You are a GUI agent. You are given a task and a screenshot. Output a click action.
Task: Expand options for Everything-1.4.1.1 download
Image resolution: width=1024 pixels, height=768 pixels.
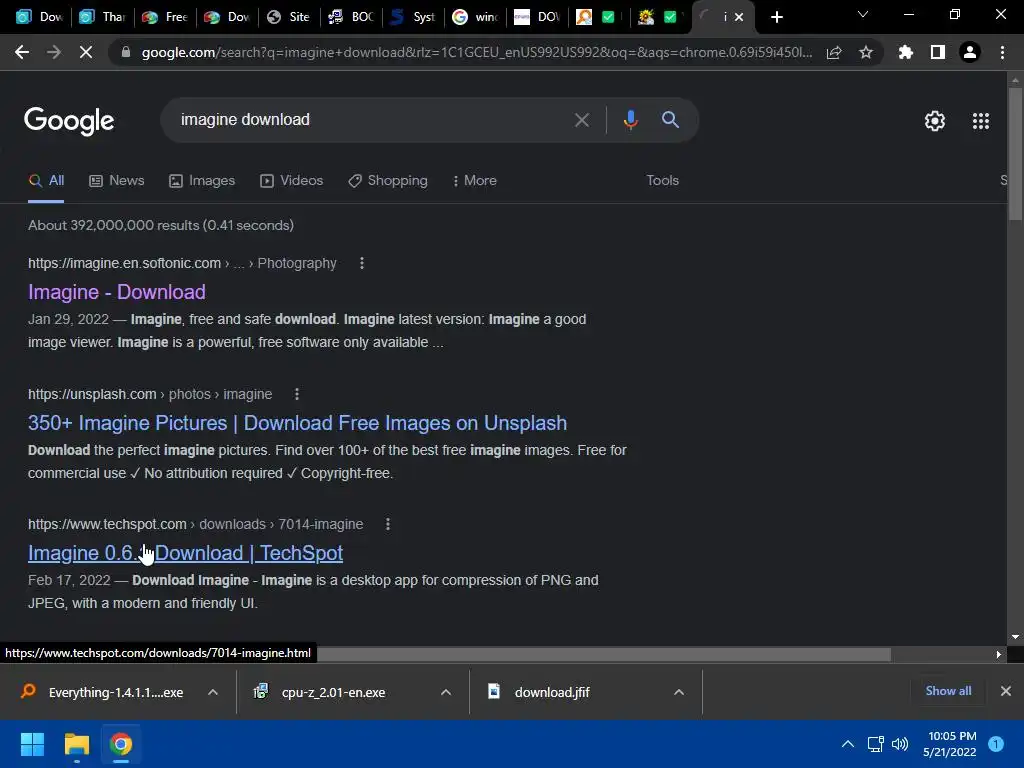[213, 692]
